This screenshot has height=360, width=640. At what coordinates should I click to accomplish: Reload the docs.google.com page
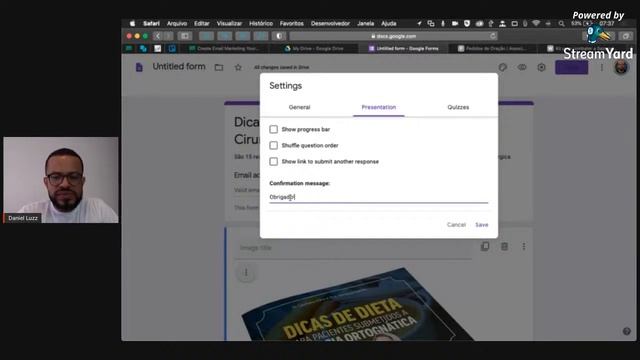tap(493, 36)
